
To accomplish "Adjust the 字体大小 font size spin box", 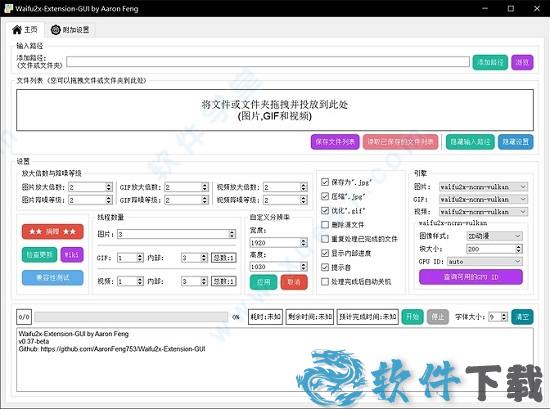I will pos(498,317).
